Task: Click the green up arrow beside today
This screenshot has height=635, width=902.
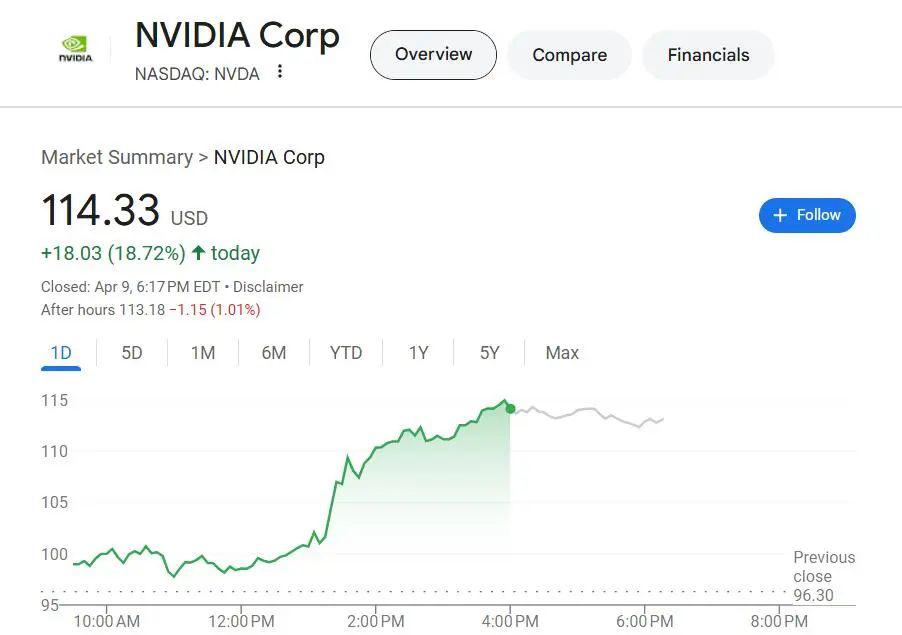Action: click(198, 253)
